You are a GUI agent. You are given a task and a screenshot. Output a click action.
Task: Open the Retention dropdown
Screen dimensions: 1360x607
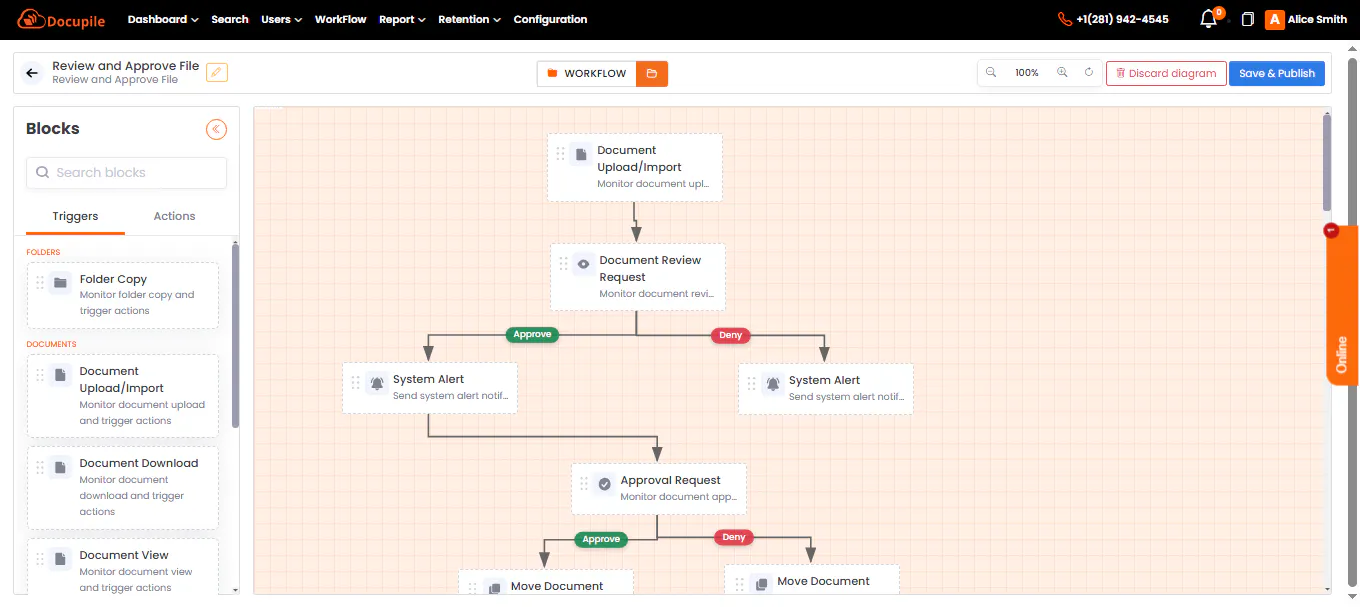pos(469,19)
